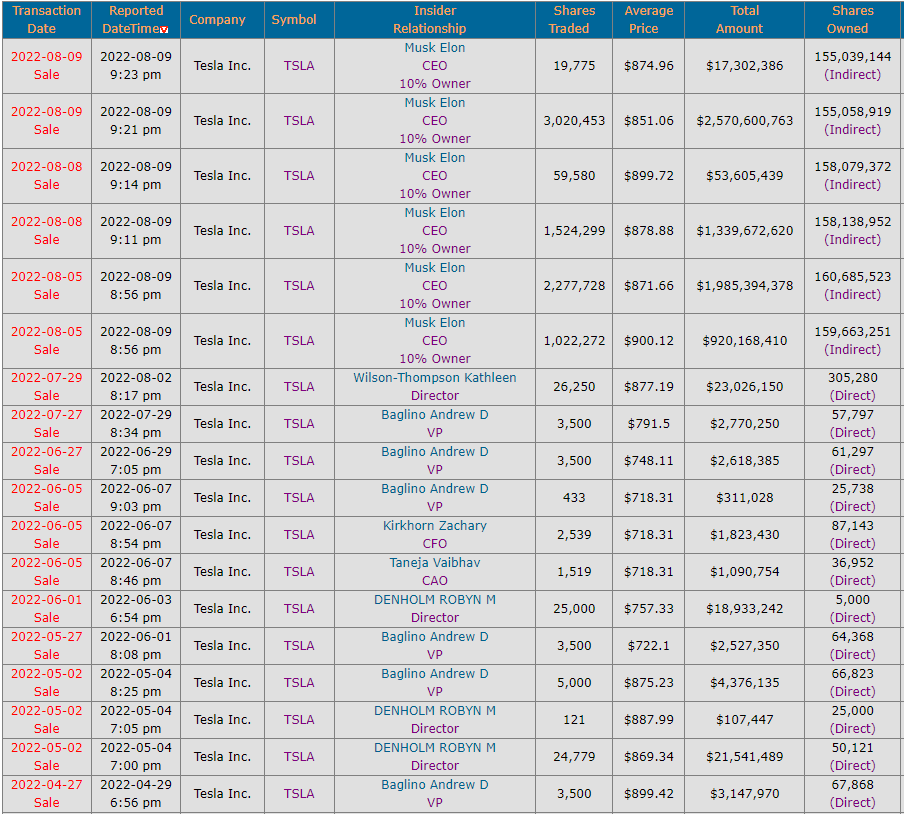Select the $17,302,386 total amount cell

tap(744, 66)
